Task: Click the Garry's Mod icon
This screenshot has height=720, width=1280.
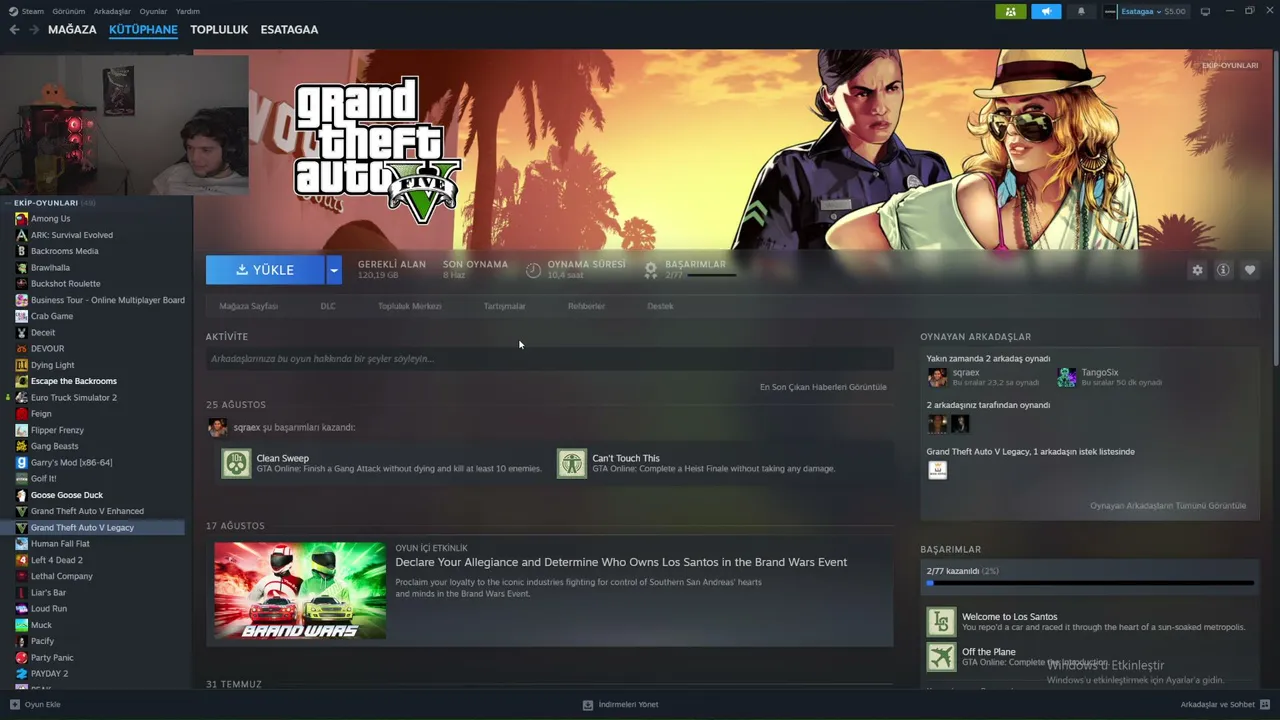Action: pos(21,463)
